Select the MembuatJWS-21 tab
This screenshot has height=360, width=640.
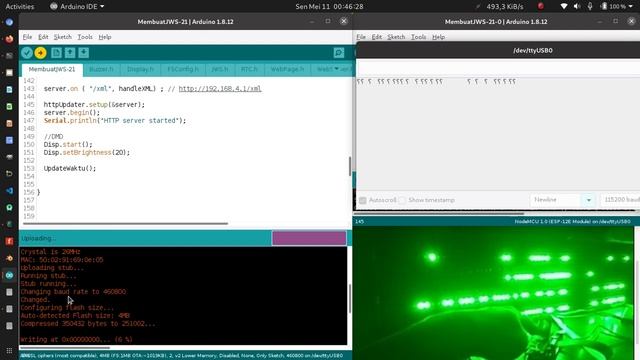(52, 69)
